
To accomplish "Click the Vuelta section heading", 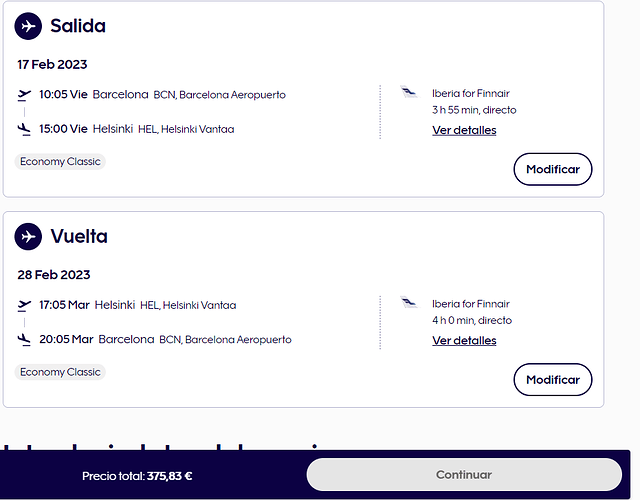I will (x=79, y=236).
